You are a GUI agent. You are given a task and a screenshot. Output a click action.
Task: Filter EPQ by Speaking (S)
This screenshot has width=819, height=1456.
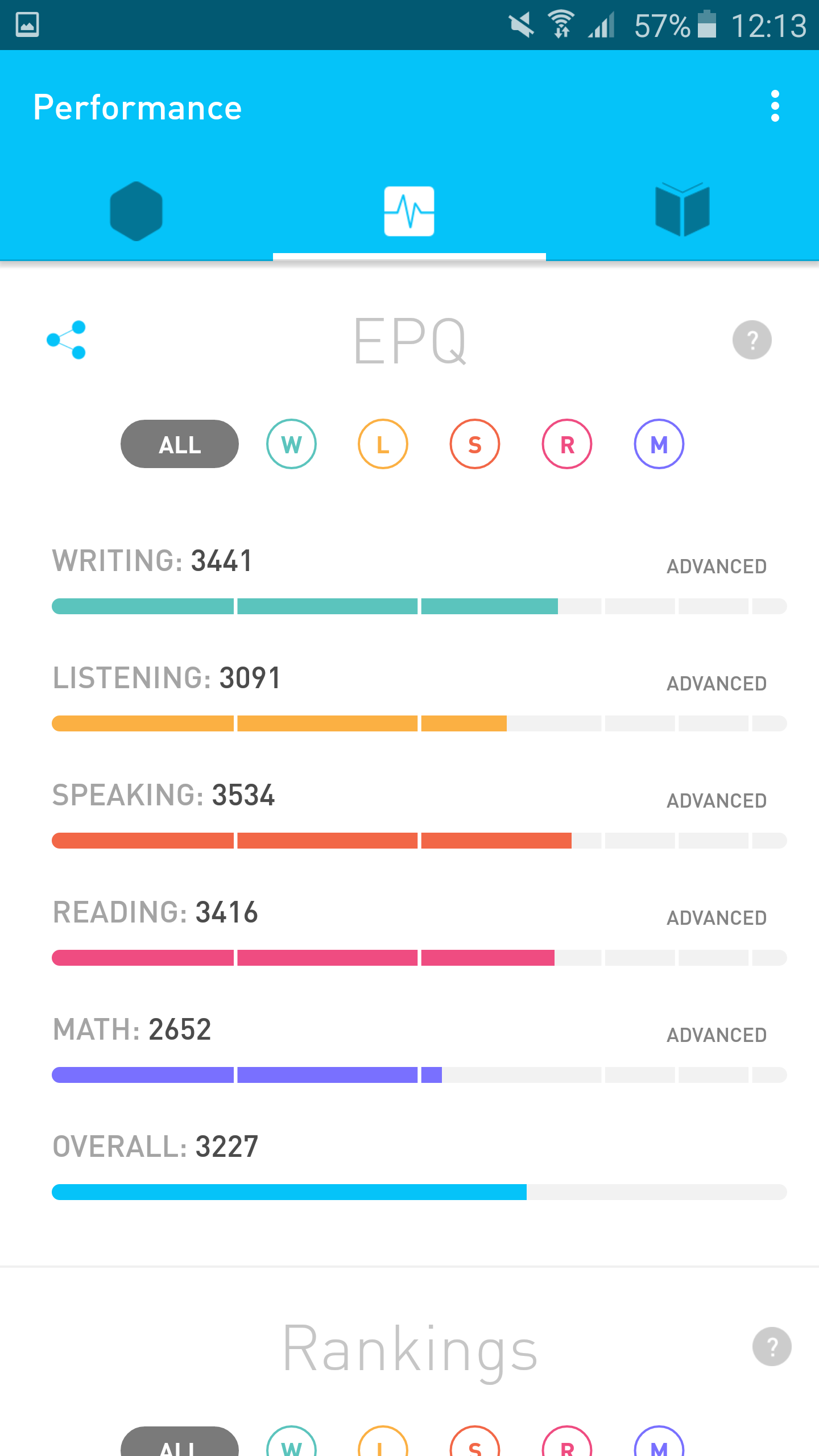(x=475, y=444)
